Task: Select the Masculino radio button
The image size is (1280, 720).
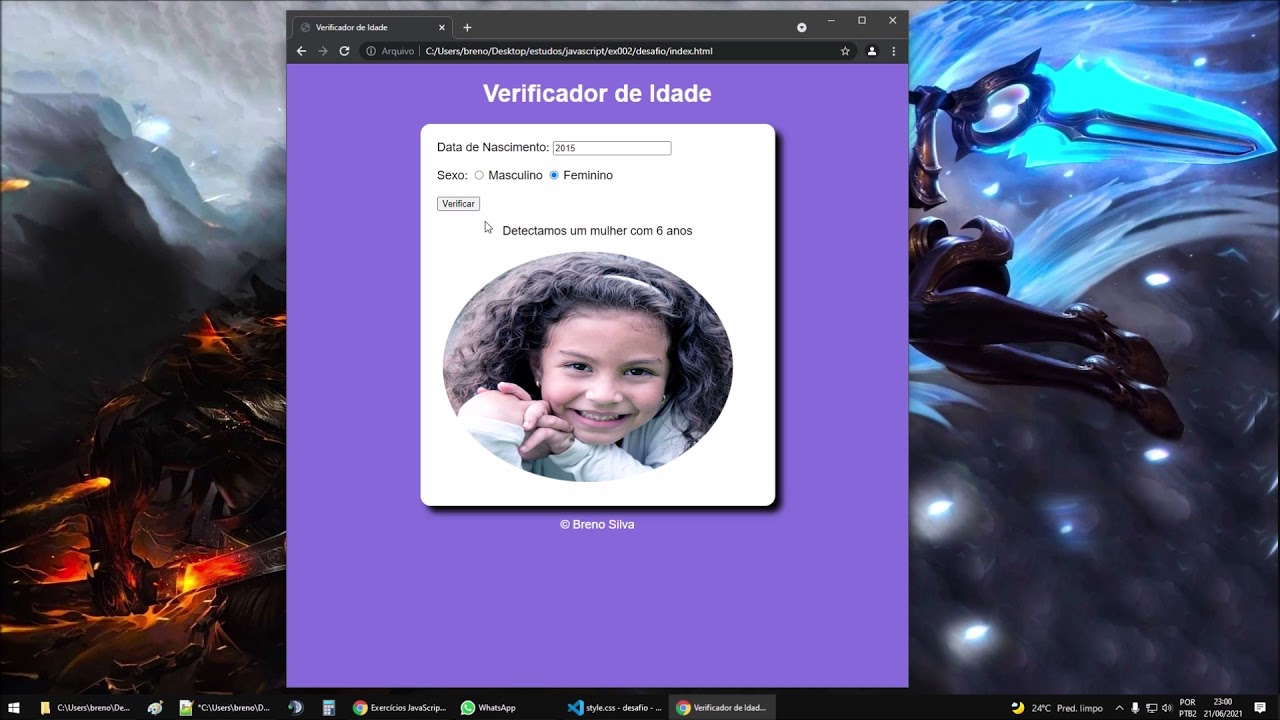Action: coord(479,175)
